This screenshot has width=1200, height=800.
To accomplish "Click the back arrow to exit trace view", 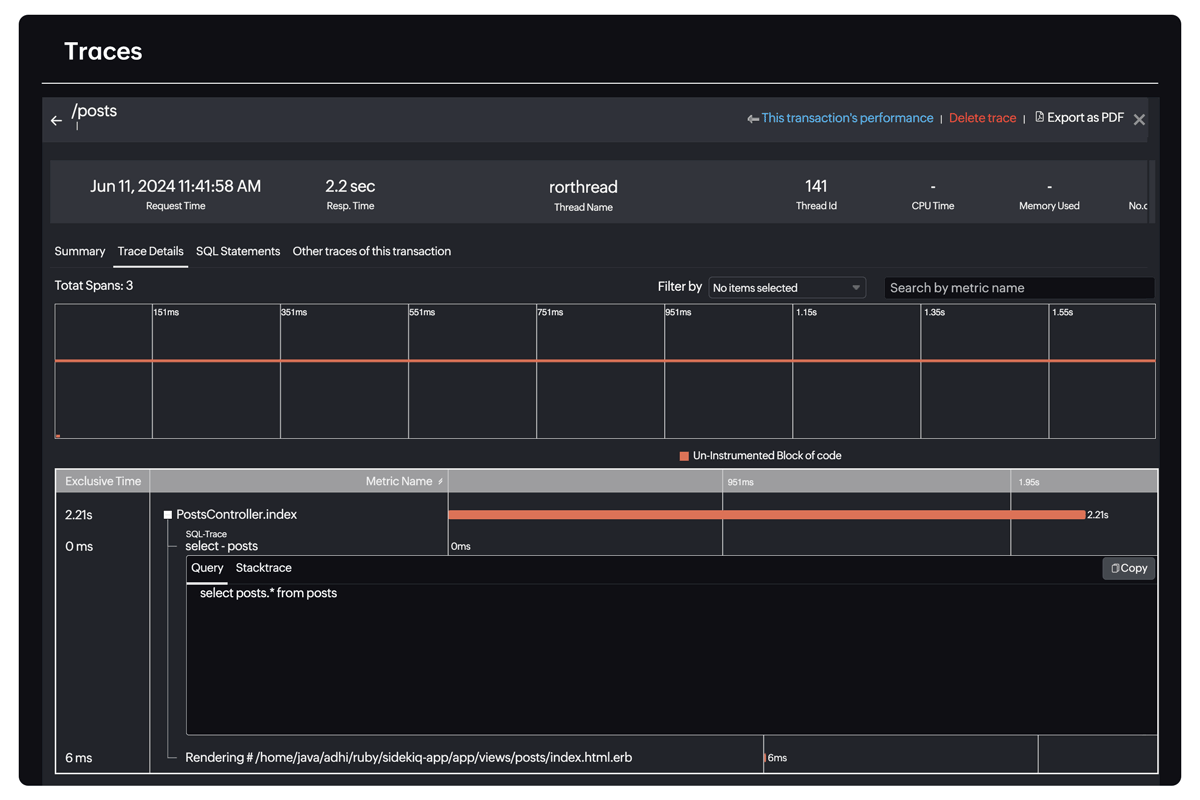I will 56,118.
